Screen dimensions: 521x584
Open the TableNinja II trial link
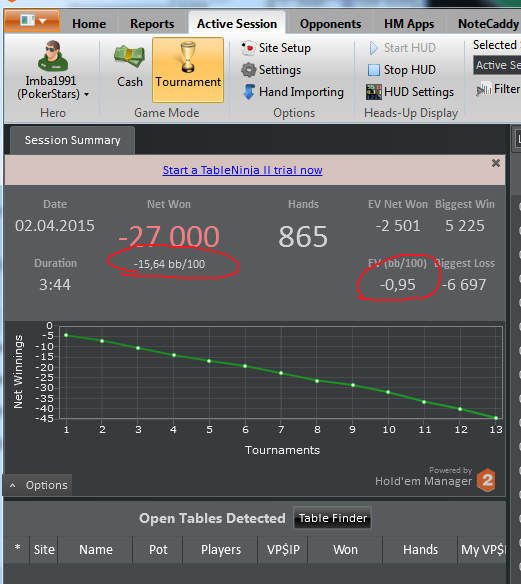click(242, 170)
